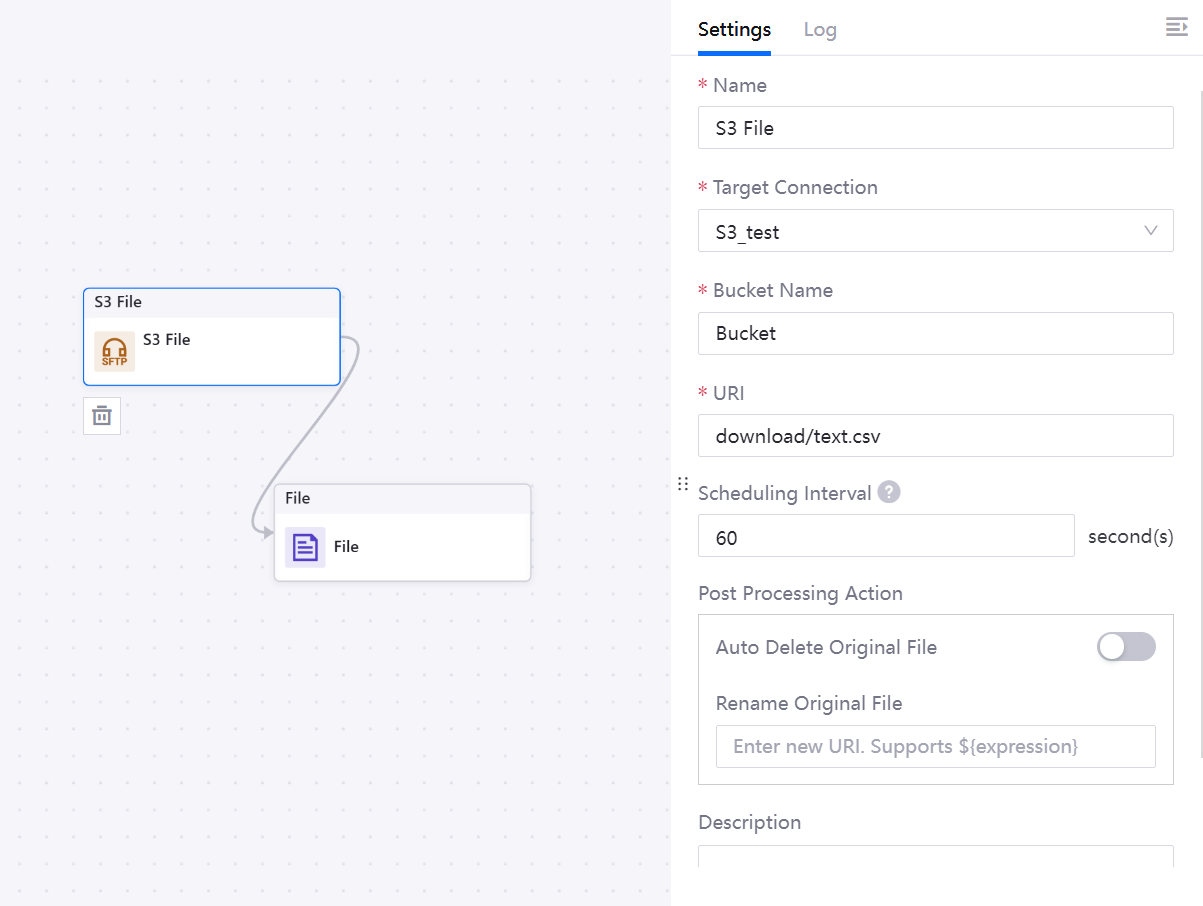The height and width of the screenshot is (906, 1203).
Task: Click the Scheduling Interval value field
Action: [885, 537]
